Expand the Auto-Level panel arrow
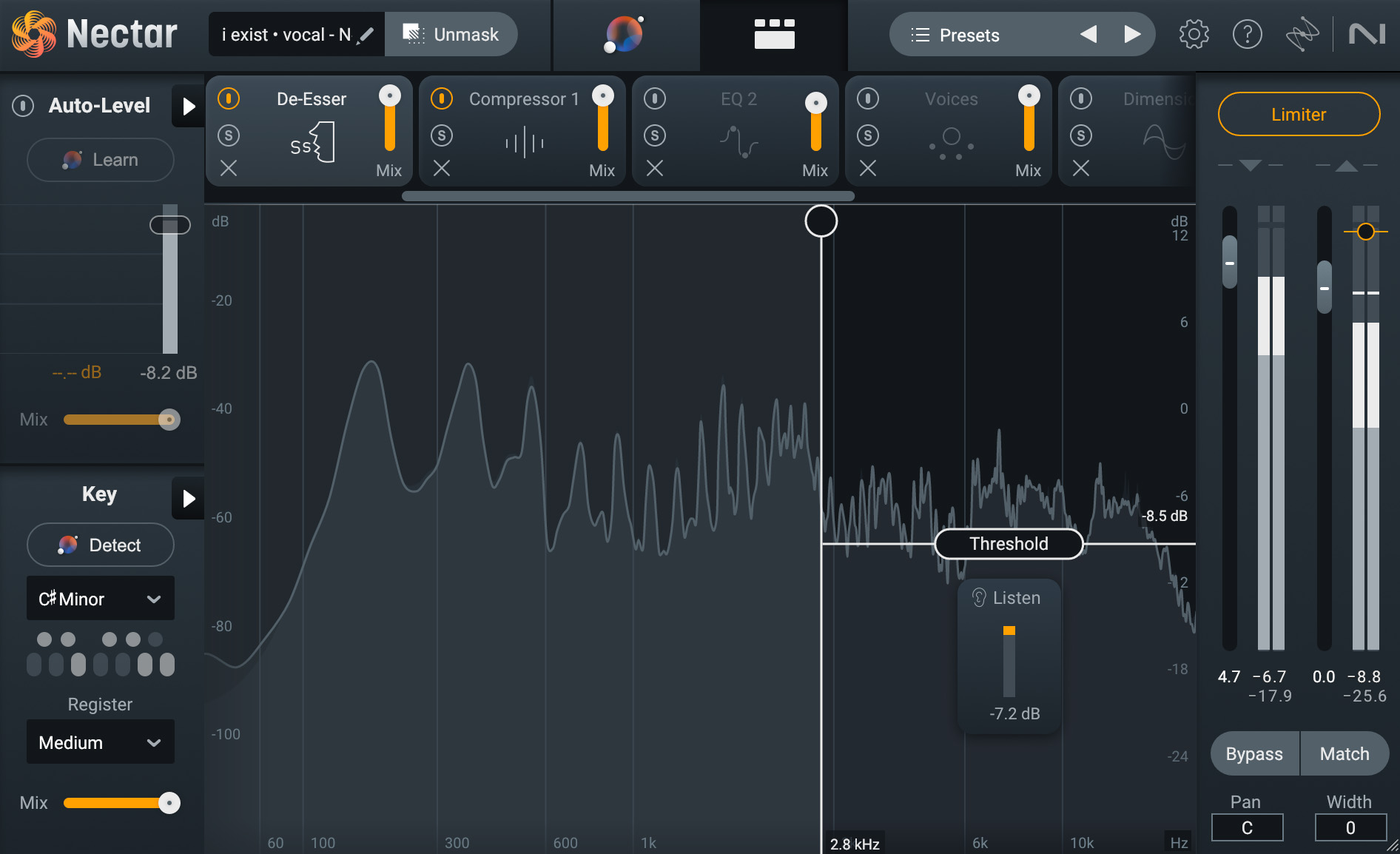Screen dimensions: 1400x854 [188, 106]
